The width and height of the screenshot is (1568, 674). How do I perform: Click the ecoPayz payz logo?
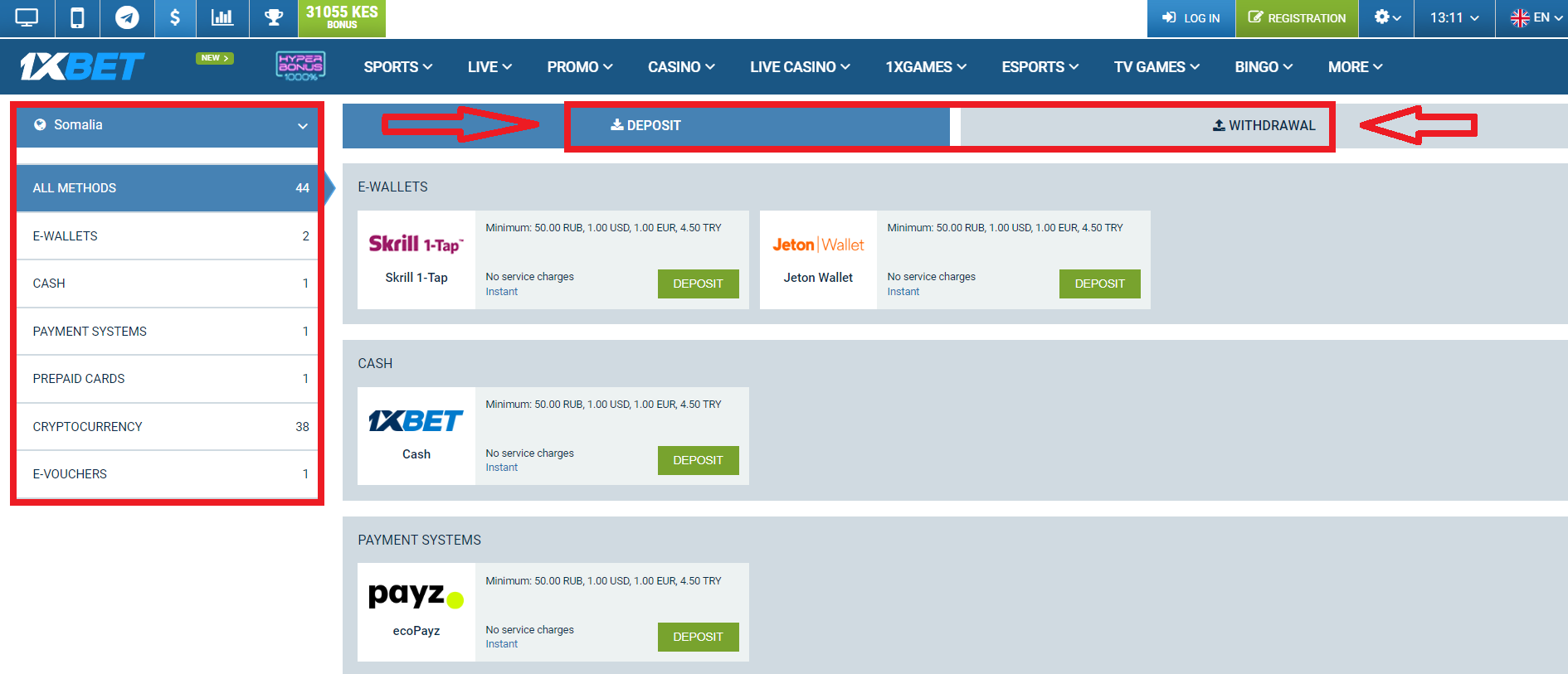pos(416,595)
